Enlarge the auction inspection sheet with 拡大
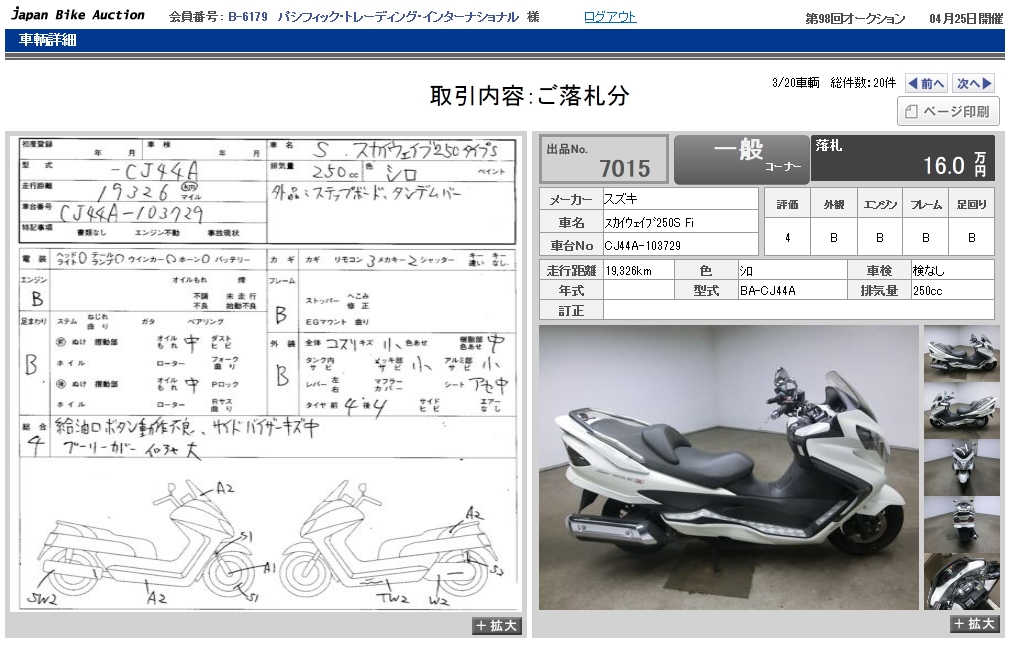 pos(497,626)
